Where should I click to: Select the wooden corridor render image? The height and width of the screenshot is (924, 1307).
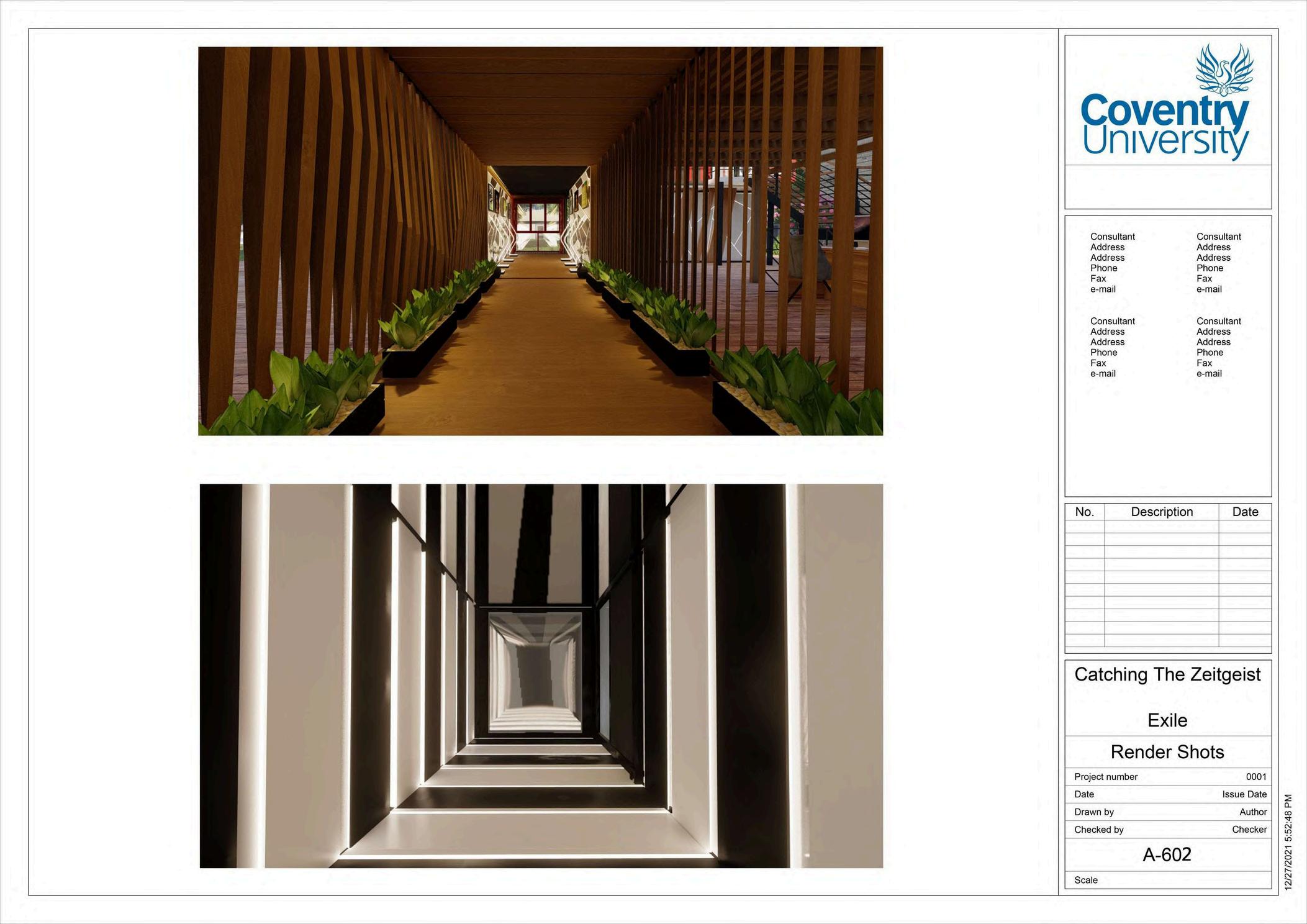point(540,241)
